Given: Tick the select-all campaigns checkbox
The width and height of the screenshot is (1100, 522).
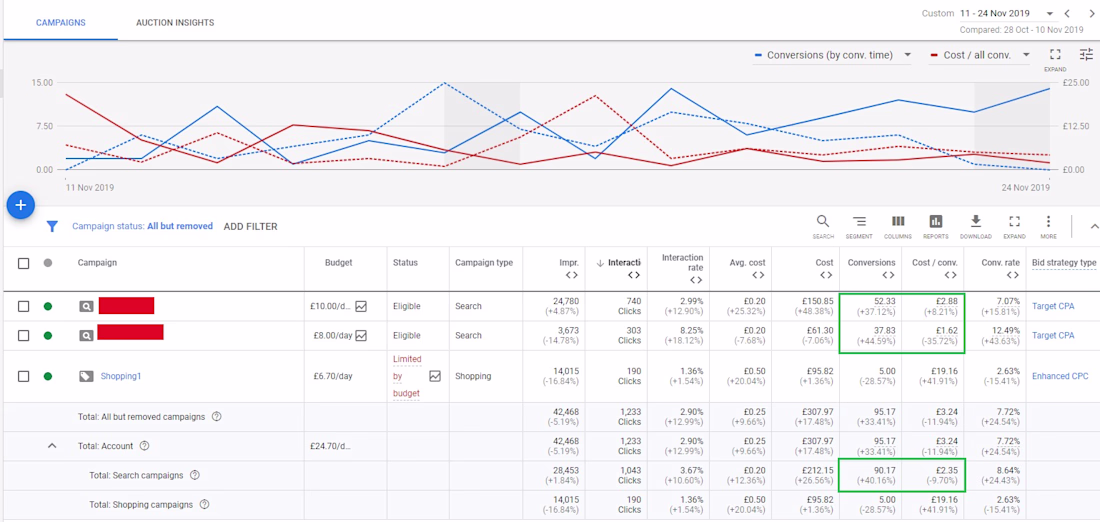Looking at the screenshot, I should 23,263.
